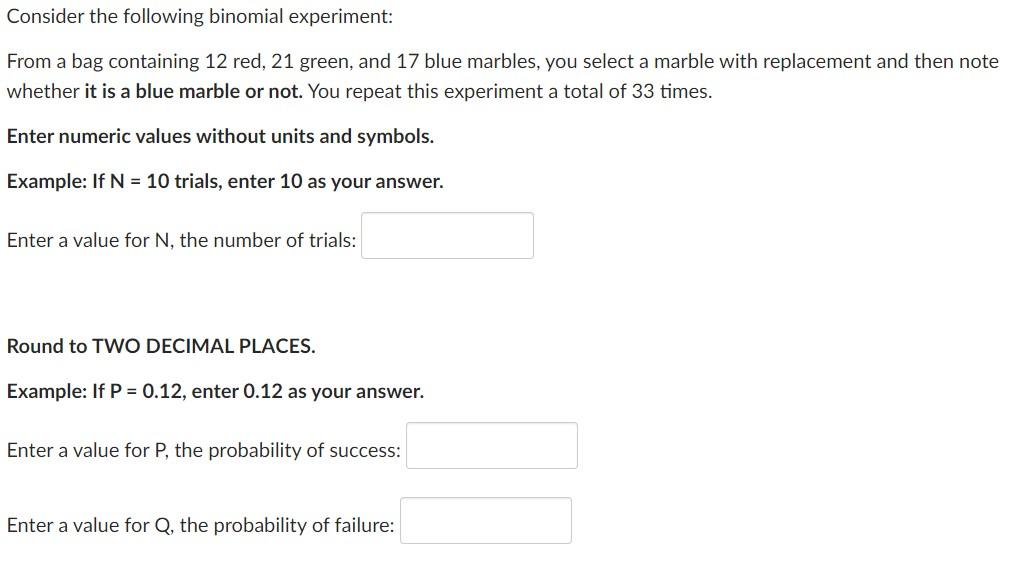Click the 'number of trials' label text
The image size is (1020, 587).
(x=180, y=240)
